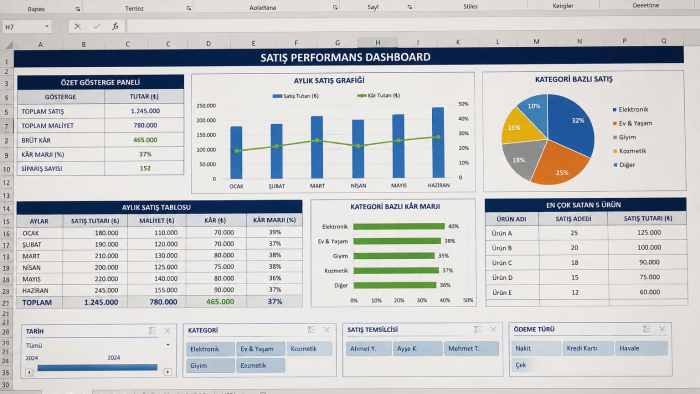Click the Stiles ribbon group label
The width and height of the screenshot is (700, 394).
(x=470, y=6)
